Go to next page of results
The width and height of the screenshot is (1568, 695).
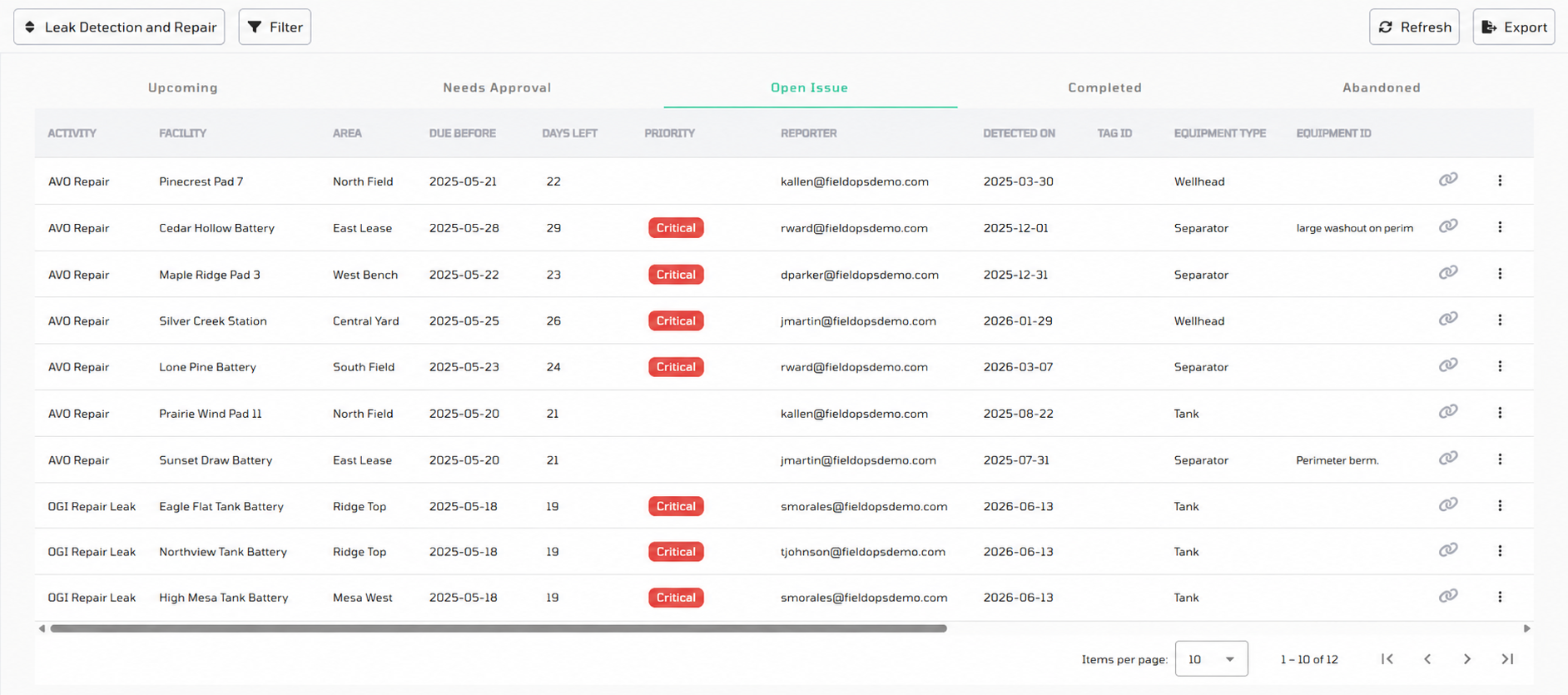(x=1467, y=659)
